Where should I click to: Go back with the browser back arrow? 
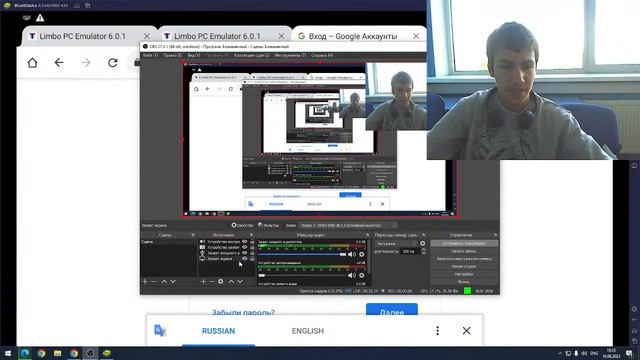[59, 63]
